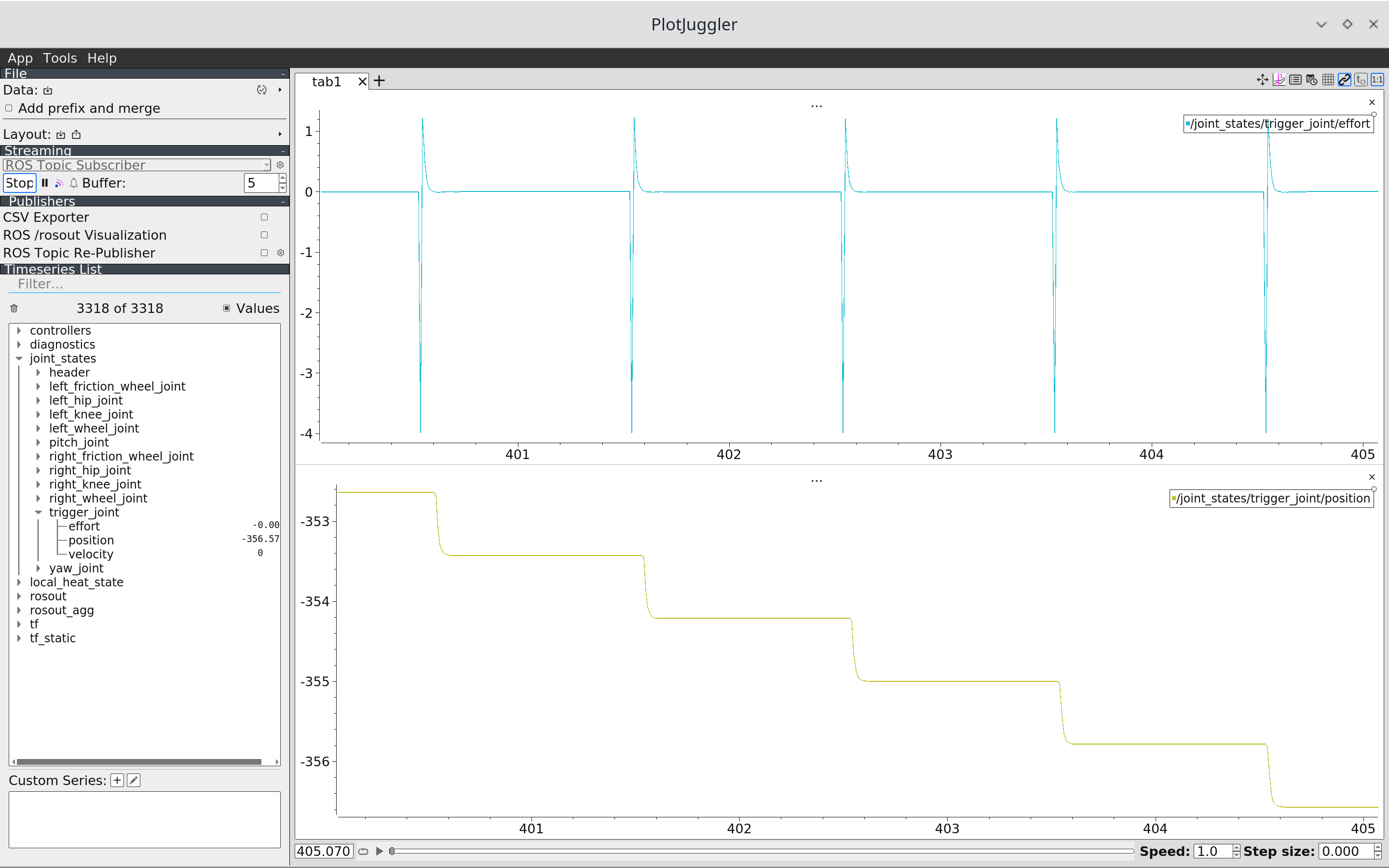Viewport: 1389px width, 868px height.
Task: Enable Add prefix and merge checkbox
Action: click(9, 108)
